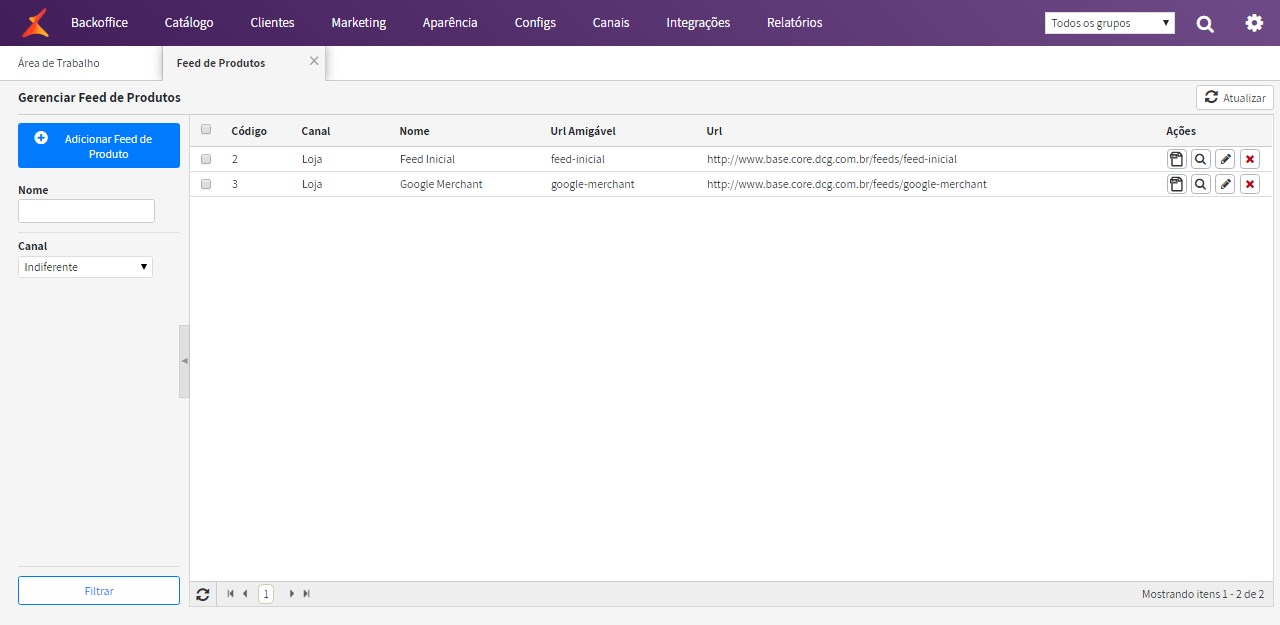The height and width of the screenshot is (625, 1280).
Task: Edit the Feed Inicial row with pencil
Action: click(x=1225, y=159)
